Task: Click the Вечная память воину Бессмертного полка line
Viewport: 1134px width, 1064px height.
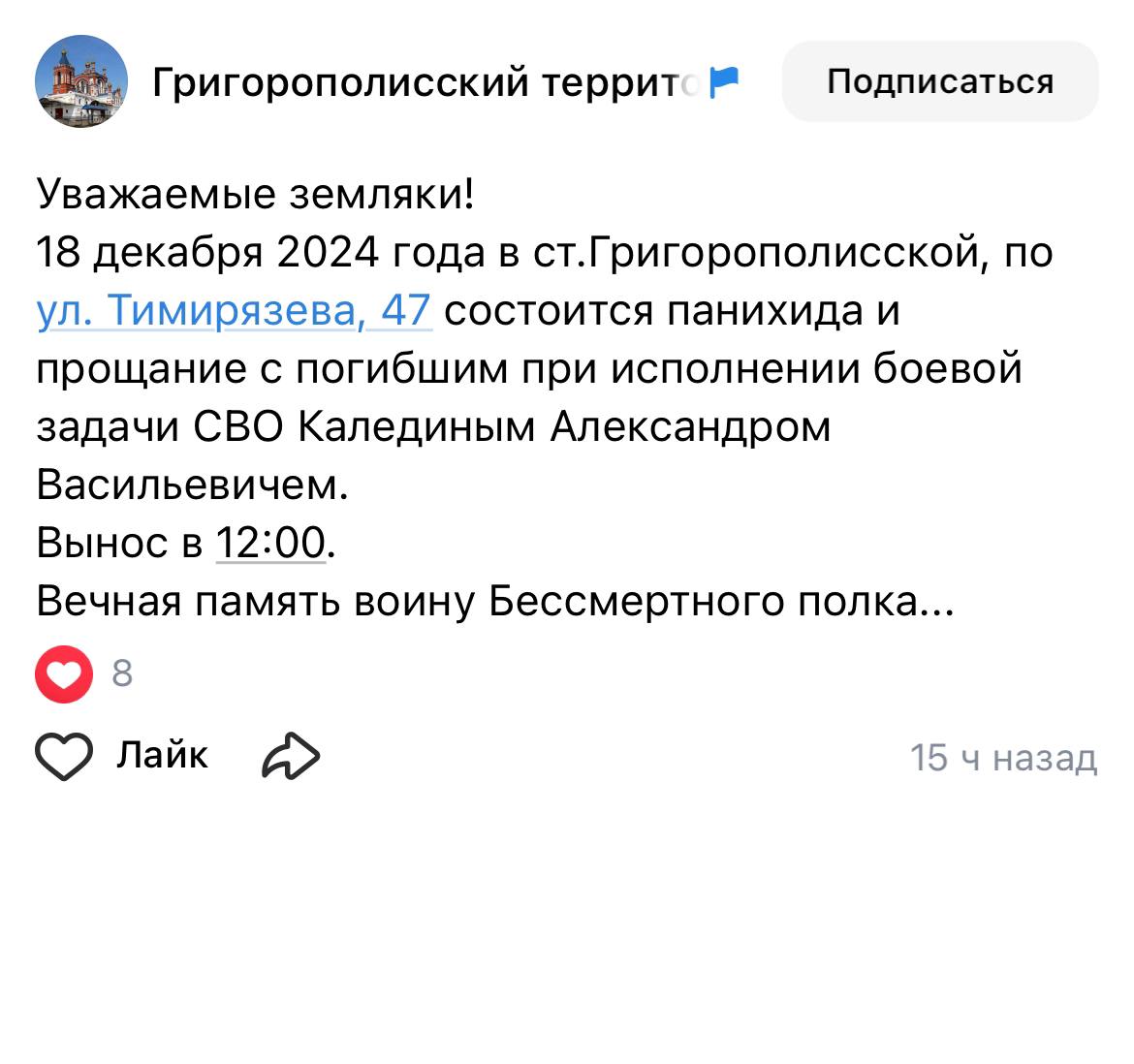Action: [x=495, y=601]
